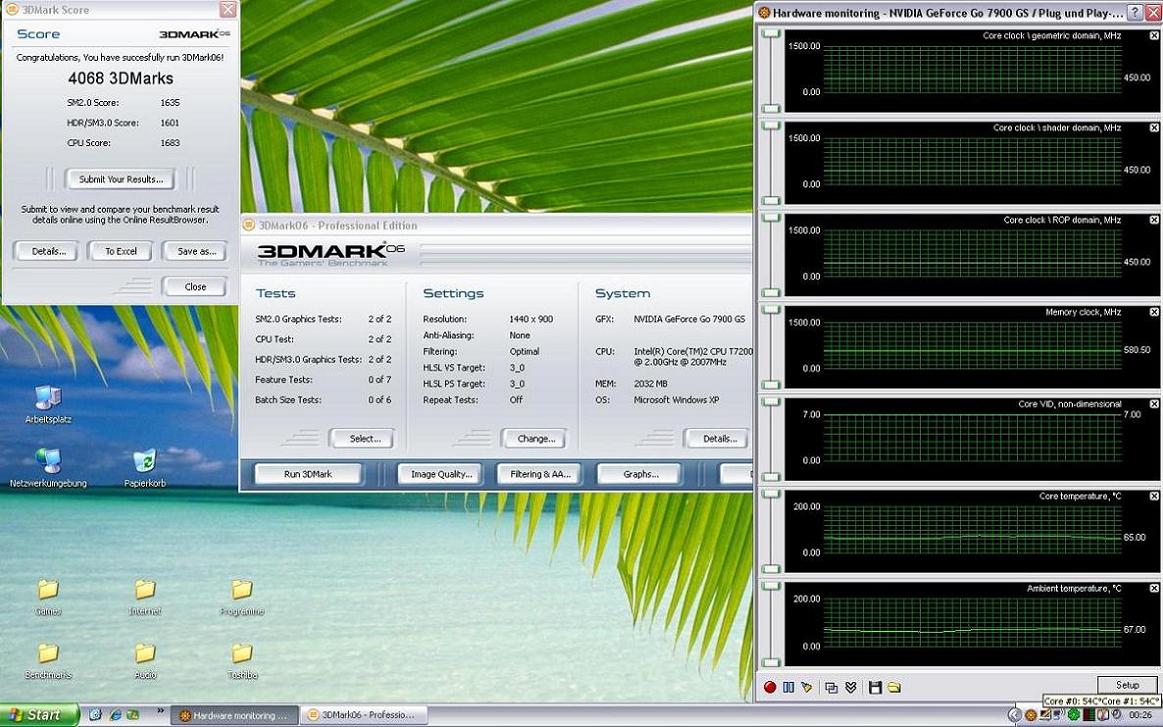Export results with the To Excel button

tap(120, 251)
